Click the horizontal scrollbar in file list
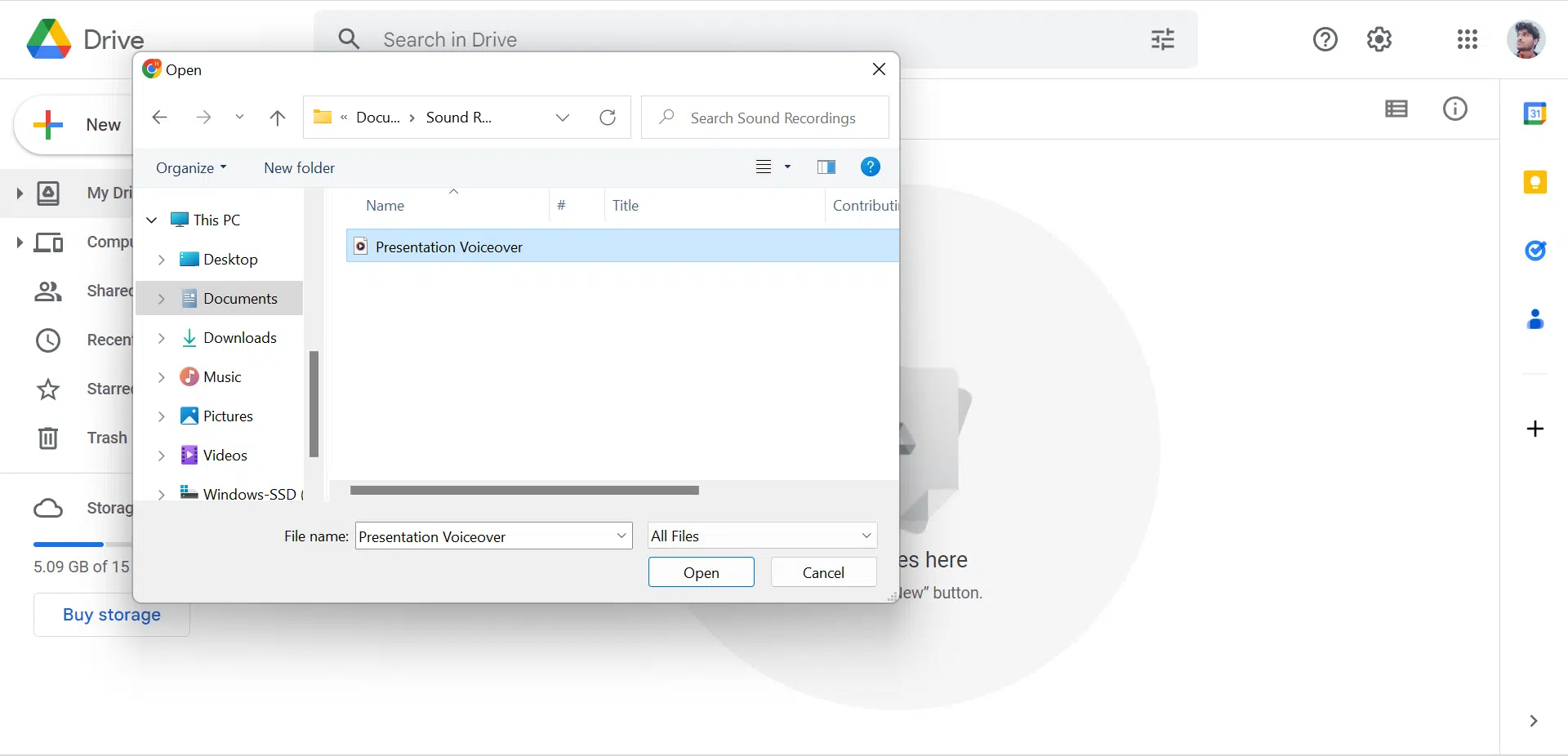This screenshot has width=1568, height=756. (524, 491)
